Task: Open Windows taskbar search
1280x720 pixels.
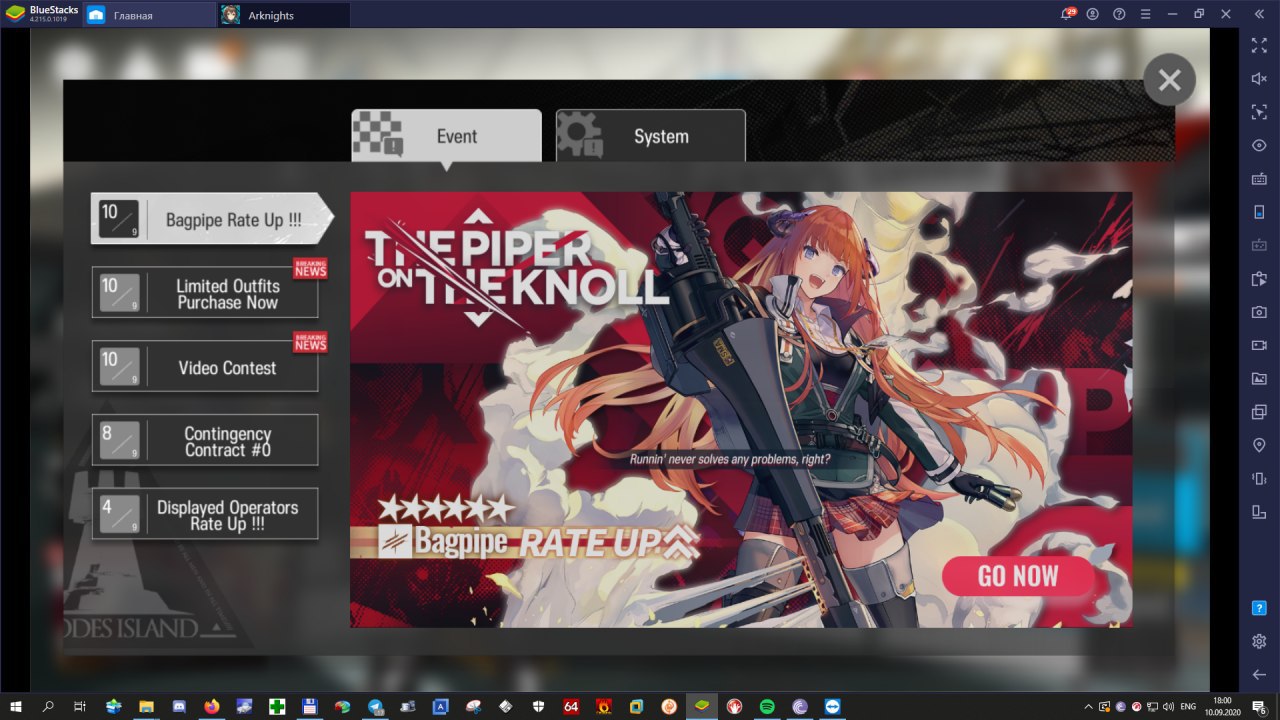Action: (x=48, y=706)
